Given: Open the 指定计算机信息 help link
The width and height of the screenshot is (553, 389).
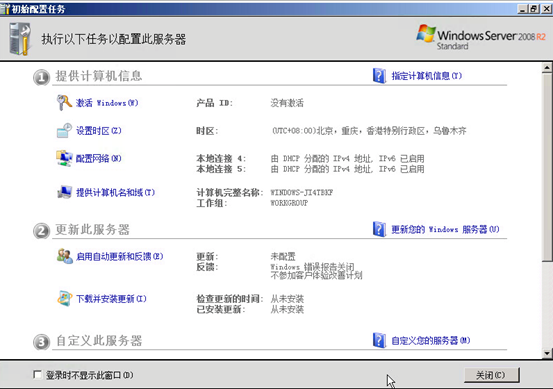Looking at the screenshot, I should [427, 76].
